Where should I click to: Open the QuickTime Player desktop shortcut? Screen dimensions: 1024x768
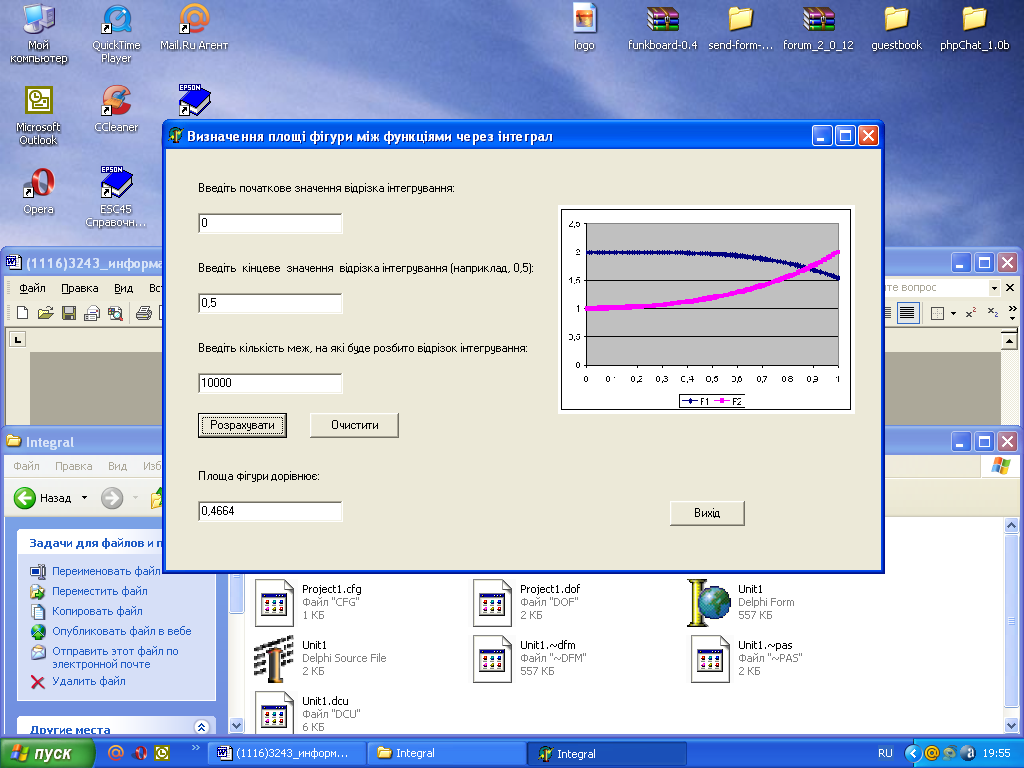(116, 33)
